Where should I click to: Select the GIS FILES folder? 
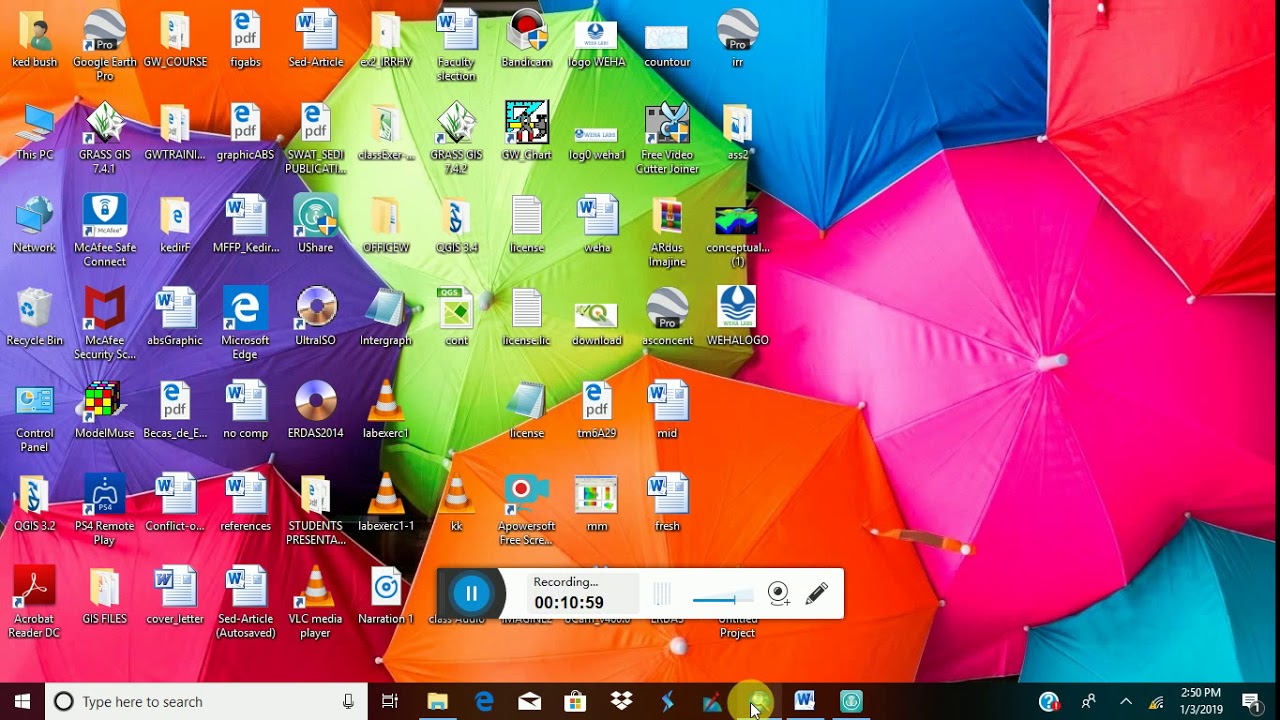click(x=105, y=596)
